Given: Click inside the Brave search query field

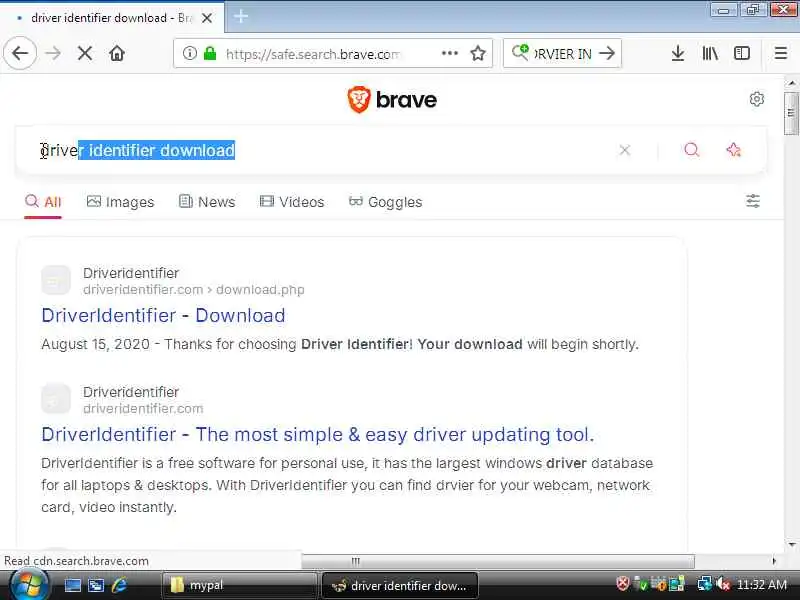Looking at the screenshot, I should click(327, 150).
